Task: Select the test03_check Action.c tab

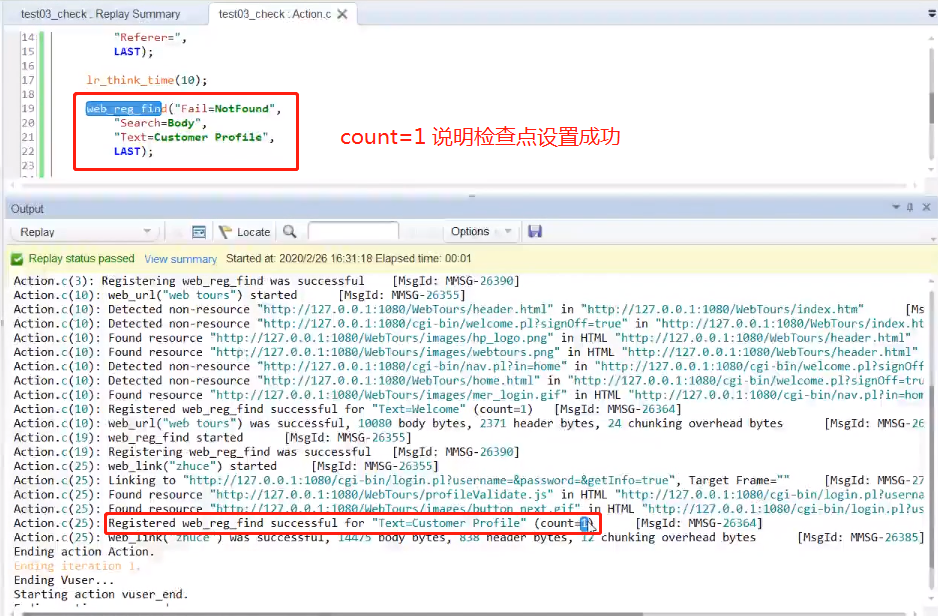Action: tap(274, 14)
